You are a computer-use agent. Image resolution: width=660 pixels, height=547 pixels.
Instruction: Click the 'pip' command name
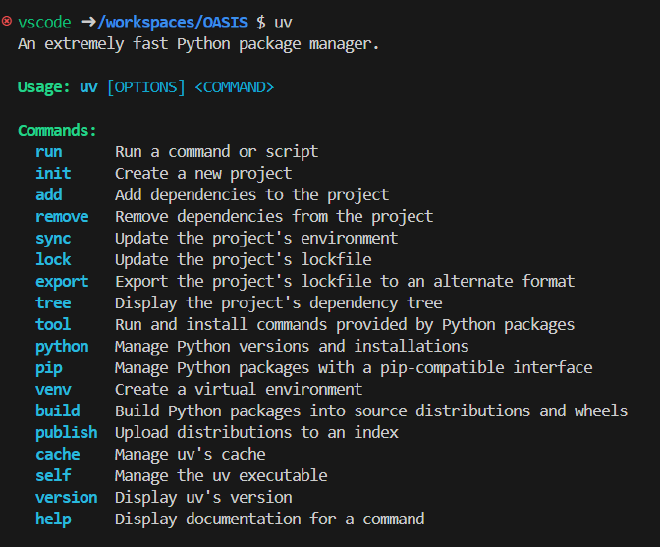(49, 369)
